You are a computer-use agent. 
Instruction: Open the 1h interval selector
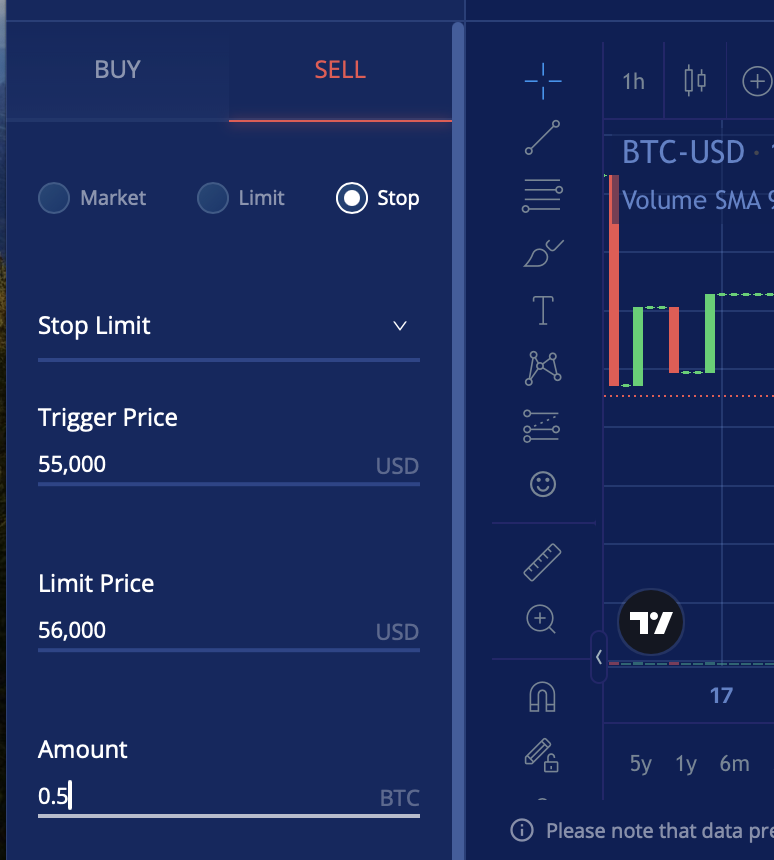pyautogui.click(x=634, y=82)
